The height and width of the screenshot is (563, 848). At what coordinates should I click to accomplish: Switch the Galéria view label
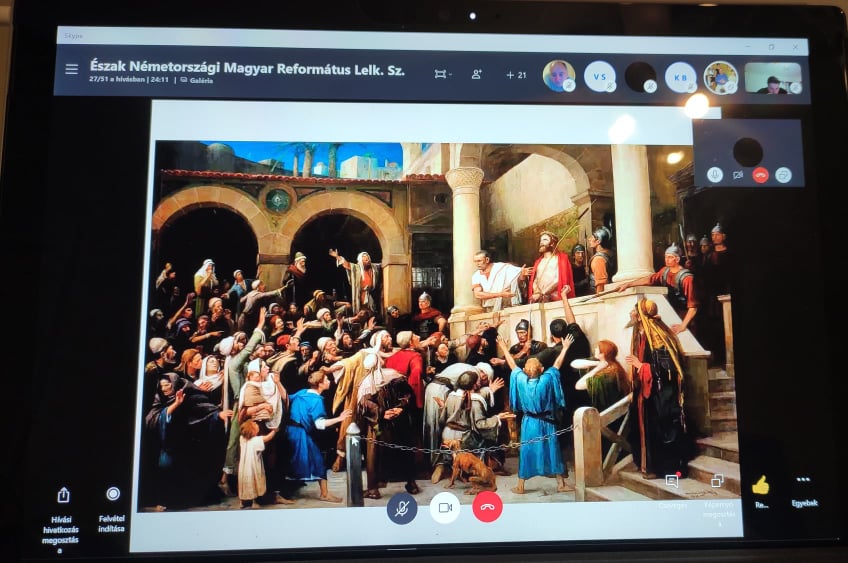click(x=197, y=81)
